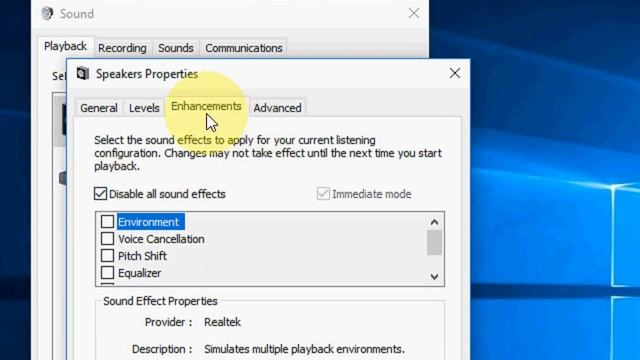
Task: Switch to Playback tab in Sound window
Action: (65, 47)
